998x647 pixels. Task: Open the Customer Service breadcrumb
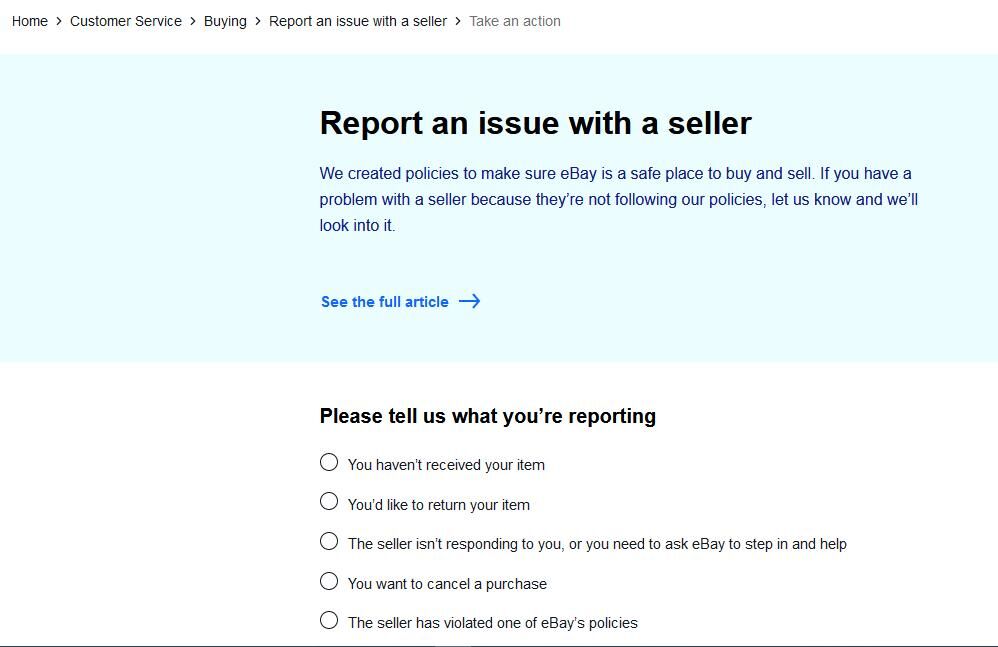(126, 21)
